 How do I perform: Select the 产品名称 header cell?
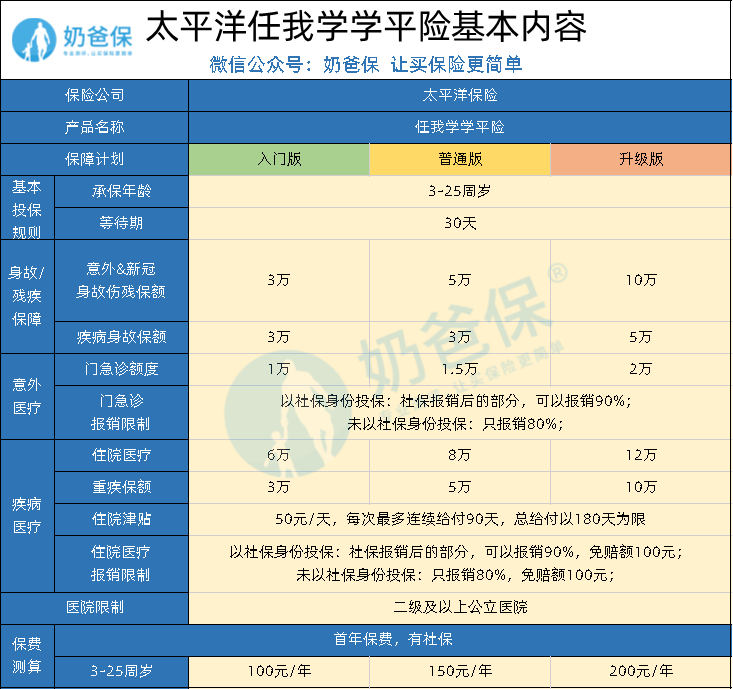pyautogui.click(x=94, y=127)
